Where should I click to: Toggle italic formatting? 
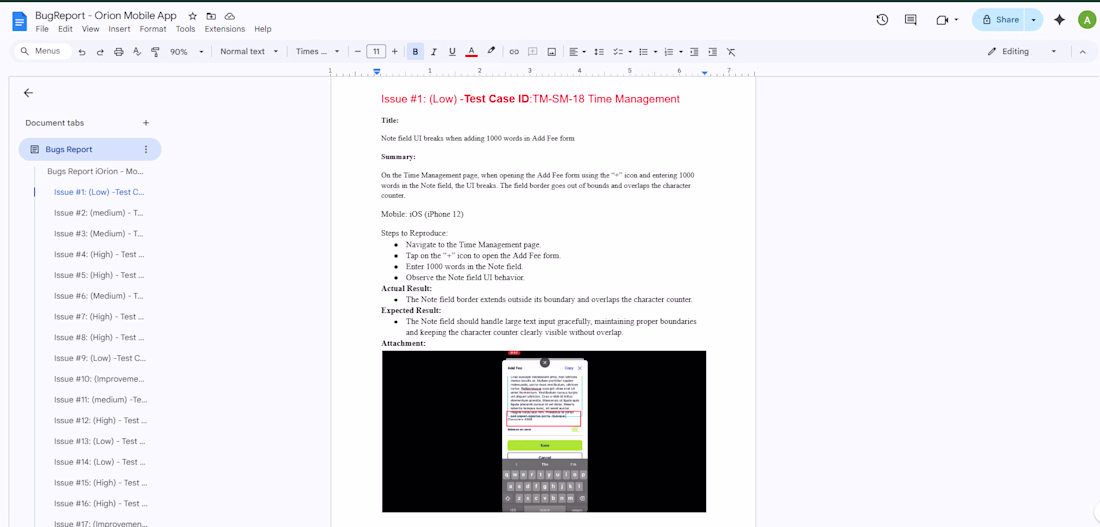coord(434,51)
